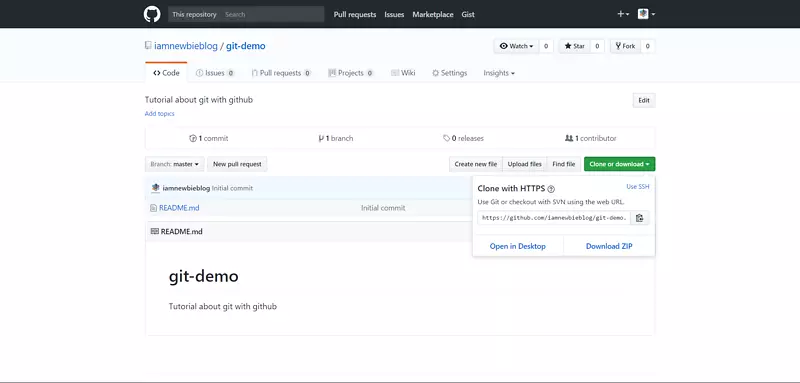Open the 1 contributor page

click(x=591, y=138)
